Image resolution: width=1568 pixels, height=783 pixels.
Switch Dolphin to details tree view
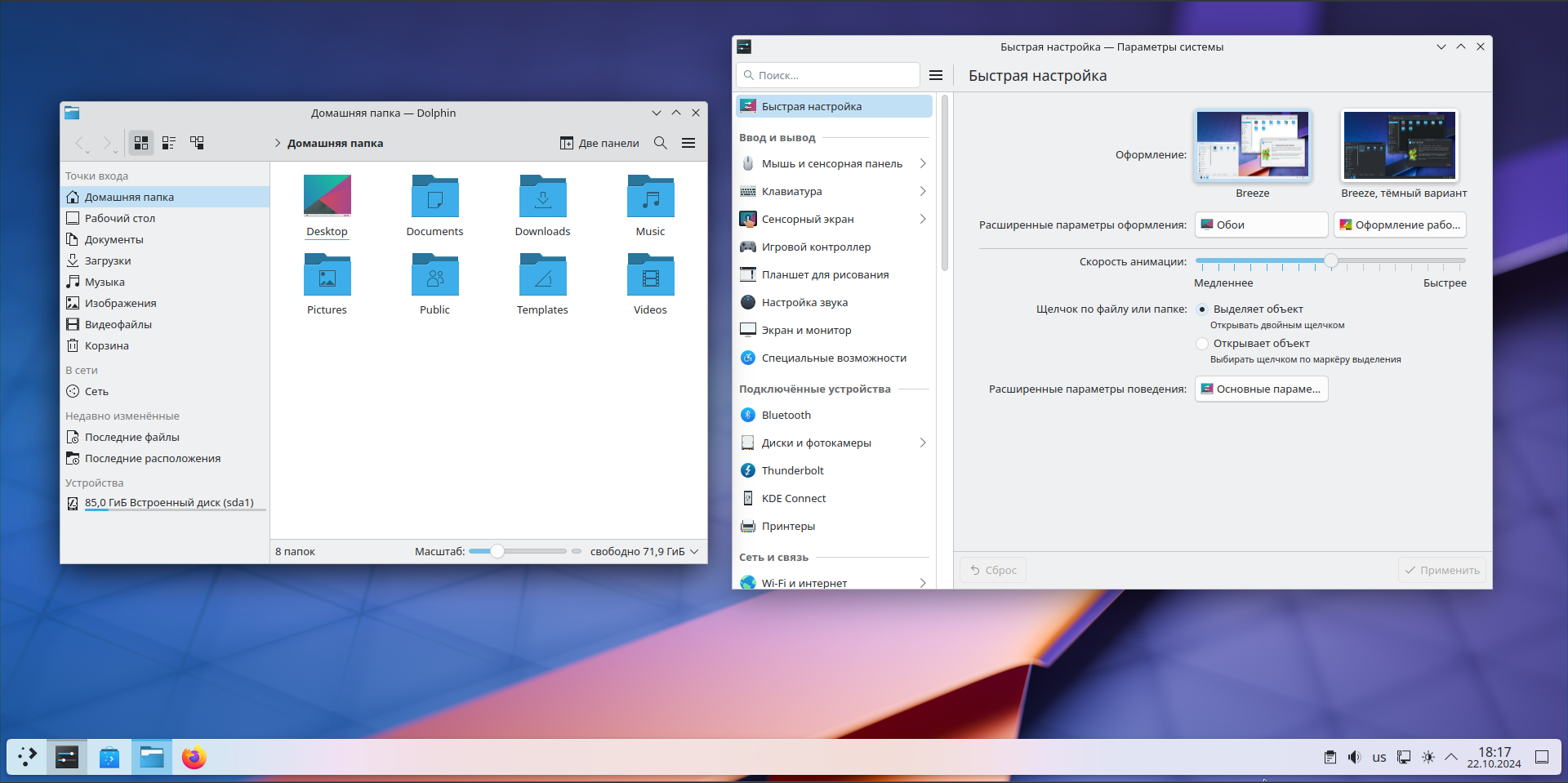pyautogui.click(x=197, y=143)
